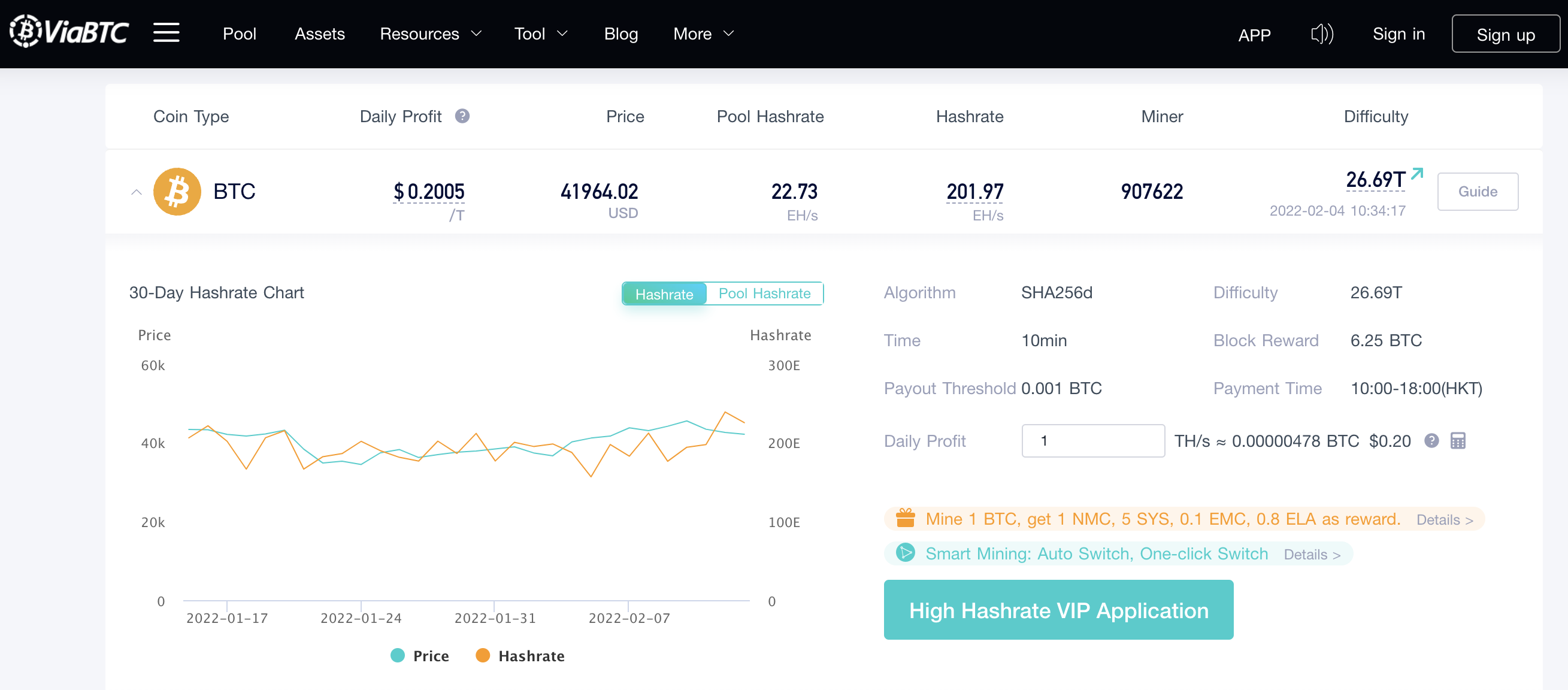Switch chart to Pool Hashrate
Image resolution: width=1568 pixels, height=690 pixels.
pyautogui.click(x=764, y=294)
